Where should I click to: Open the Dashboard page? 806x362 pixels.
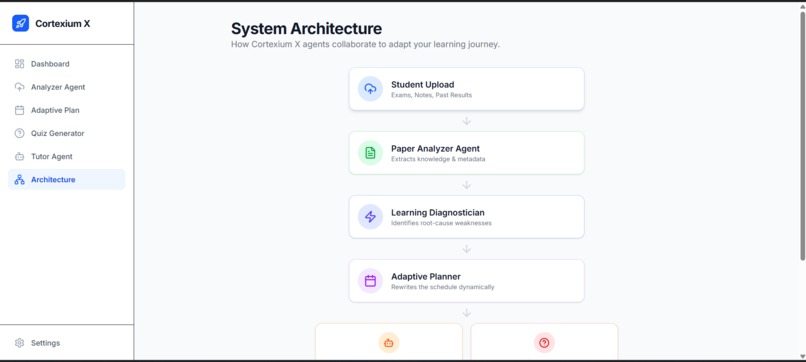click(66, 64)
